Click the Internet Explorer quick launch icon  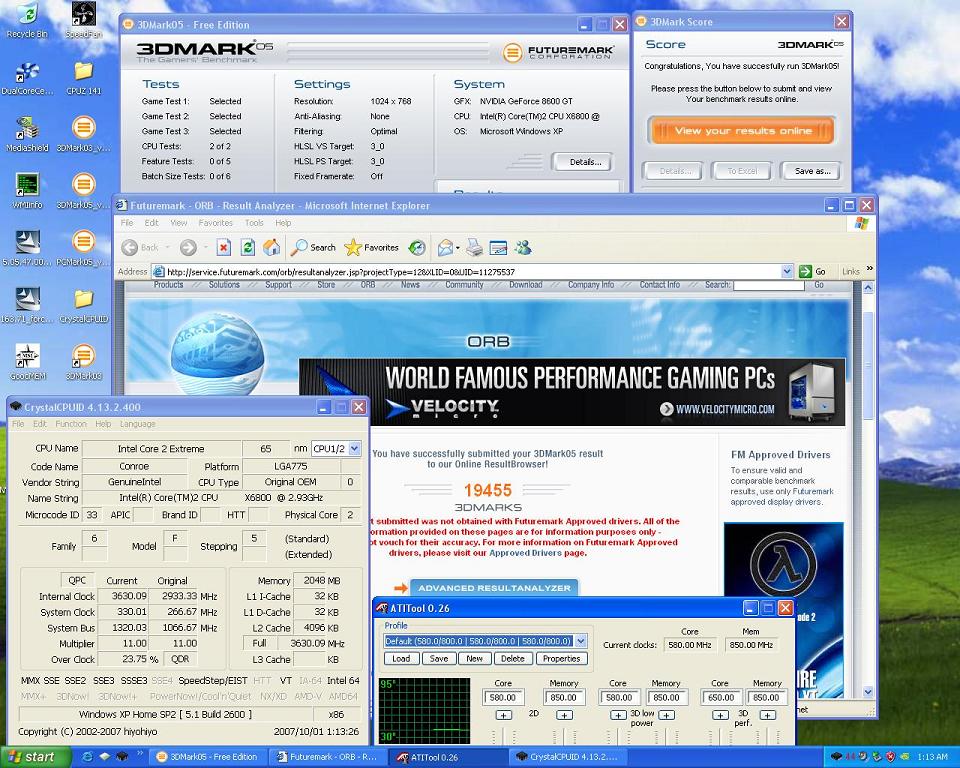[87, 757]
